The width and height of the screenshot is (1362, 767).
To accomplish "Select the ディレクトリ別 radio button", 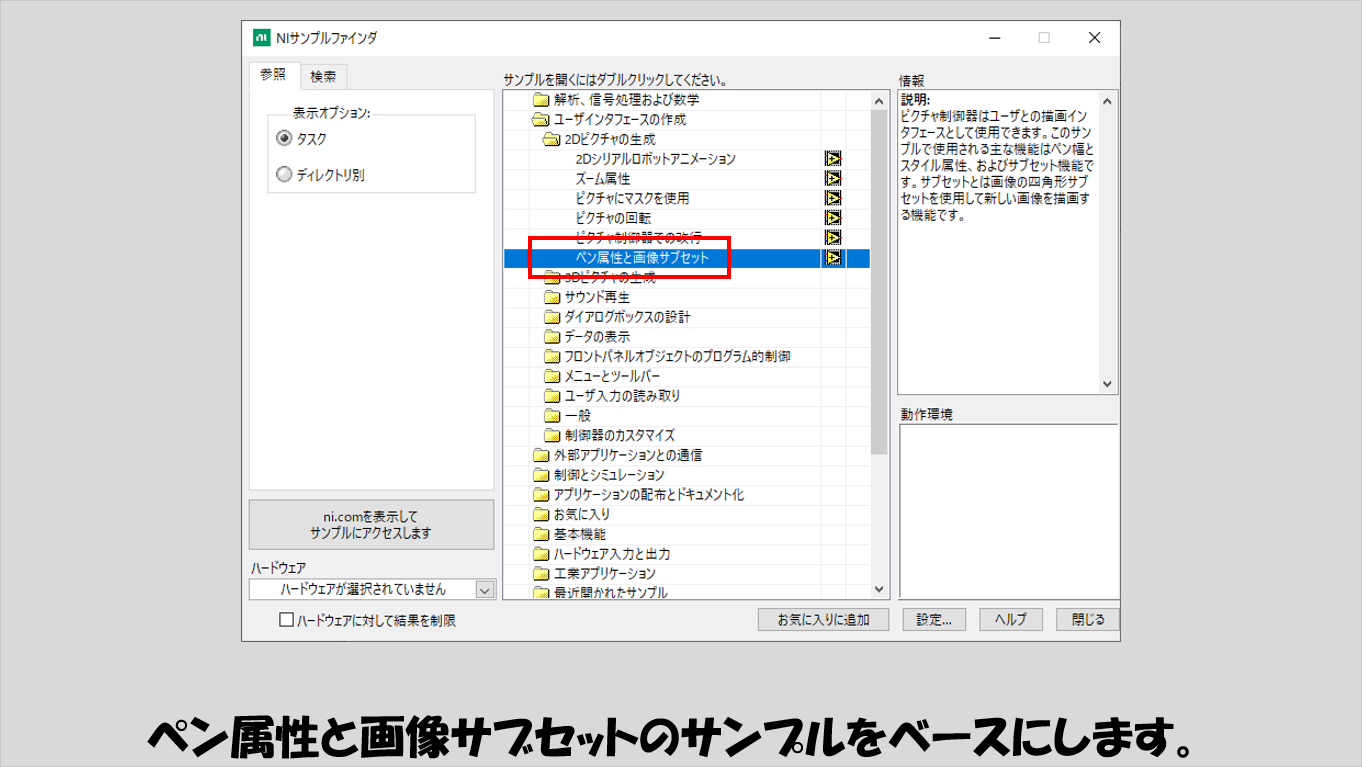I will tap(284, 175).
